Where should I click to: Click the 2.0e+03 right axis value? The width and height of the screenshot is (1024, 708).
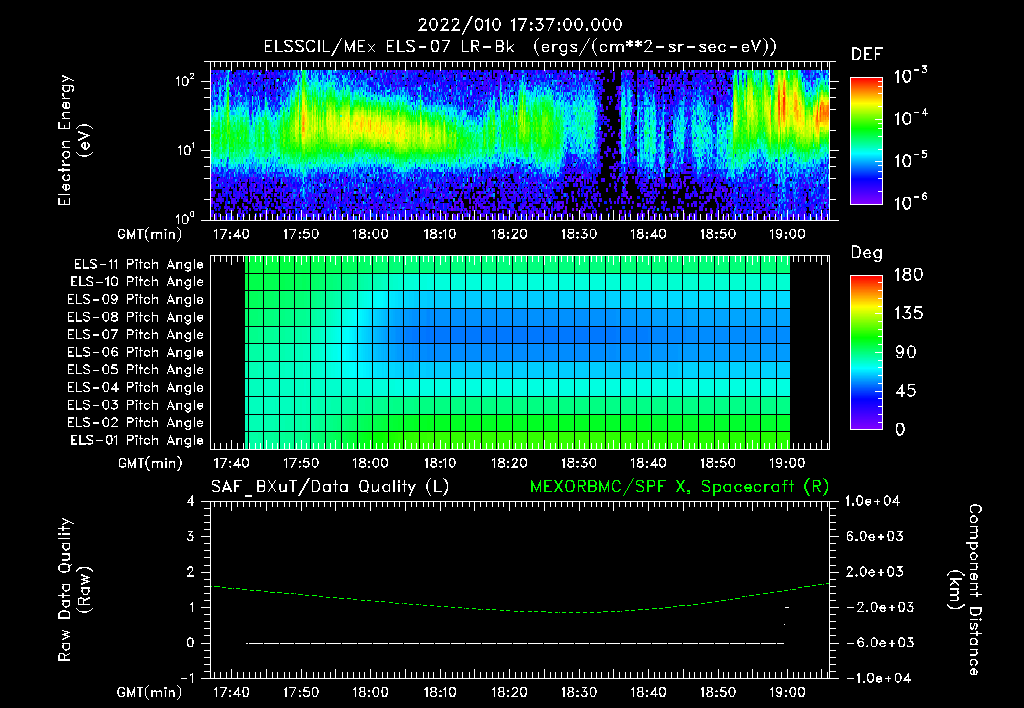click(874, 571)
